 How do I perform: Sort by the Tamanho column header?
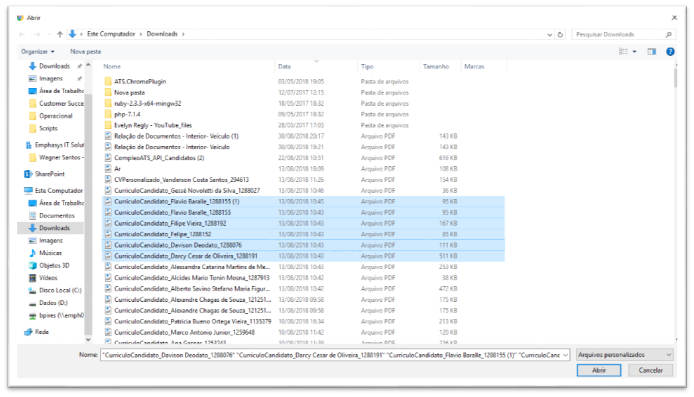436,66
